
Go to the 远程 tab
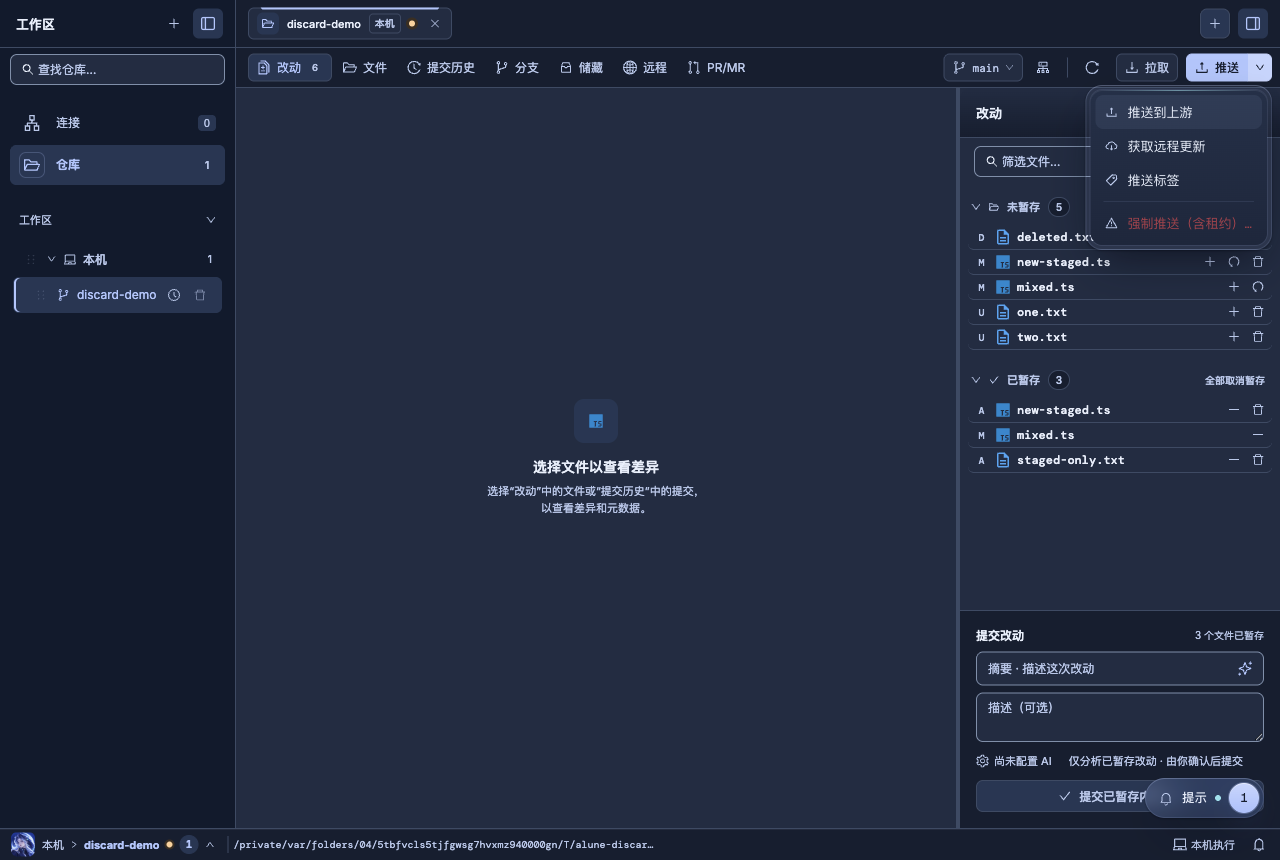(x=645, y=67)
